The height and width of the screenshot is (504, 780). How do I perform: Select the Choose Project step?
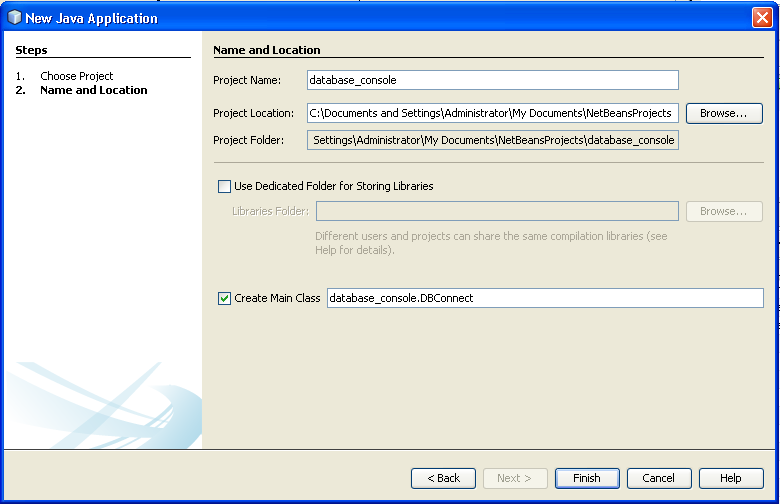click(77, 76)
